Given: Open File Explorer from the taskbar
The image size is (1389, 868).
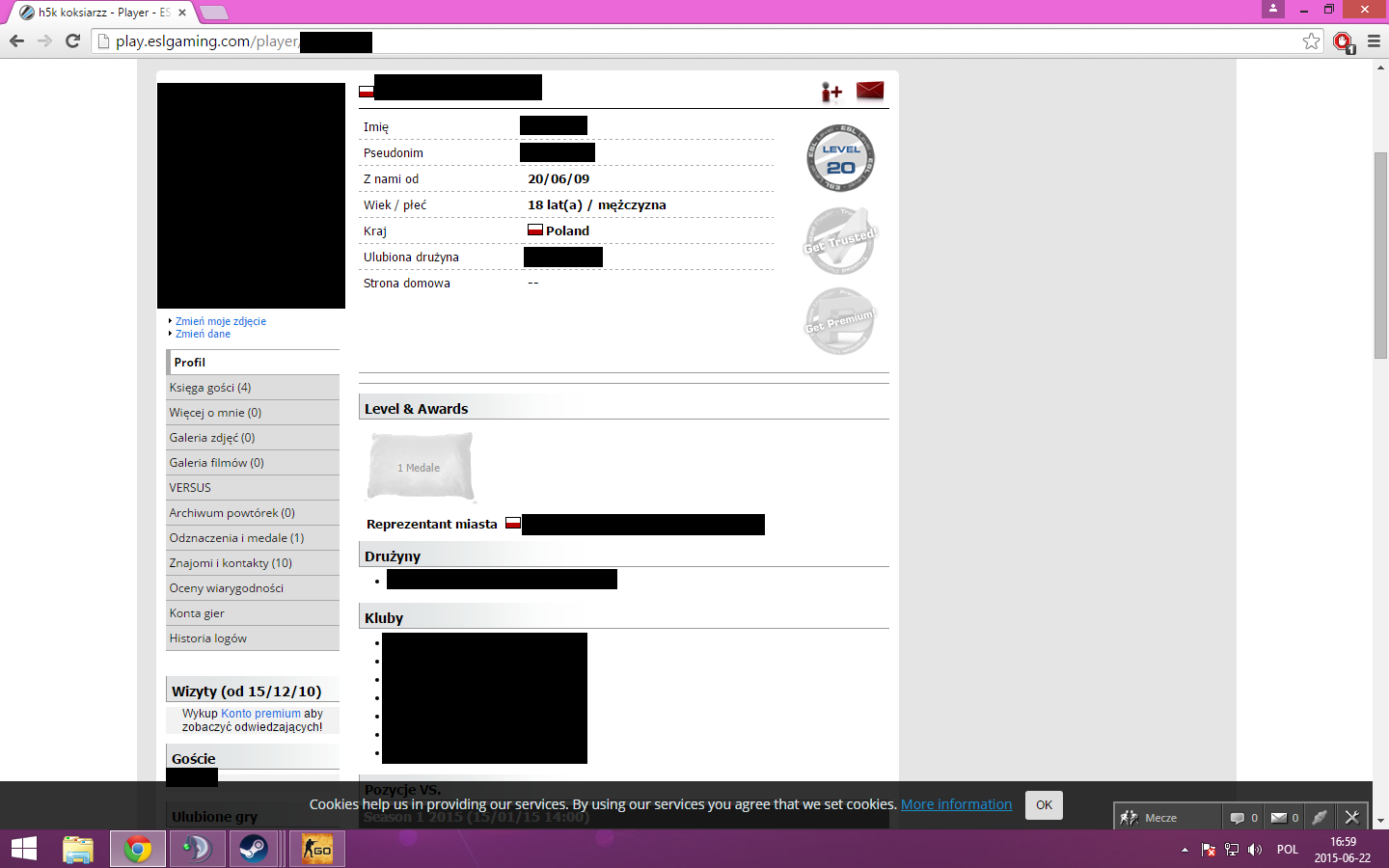Looking at the screenshot, I should point(78,849).
